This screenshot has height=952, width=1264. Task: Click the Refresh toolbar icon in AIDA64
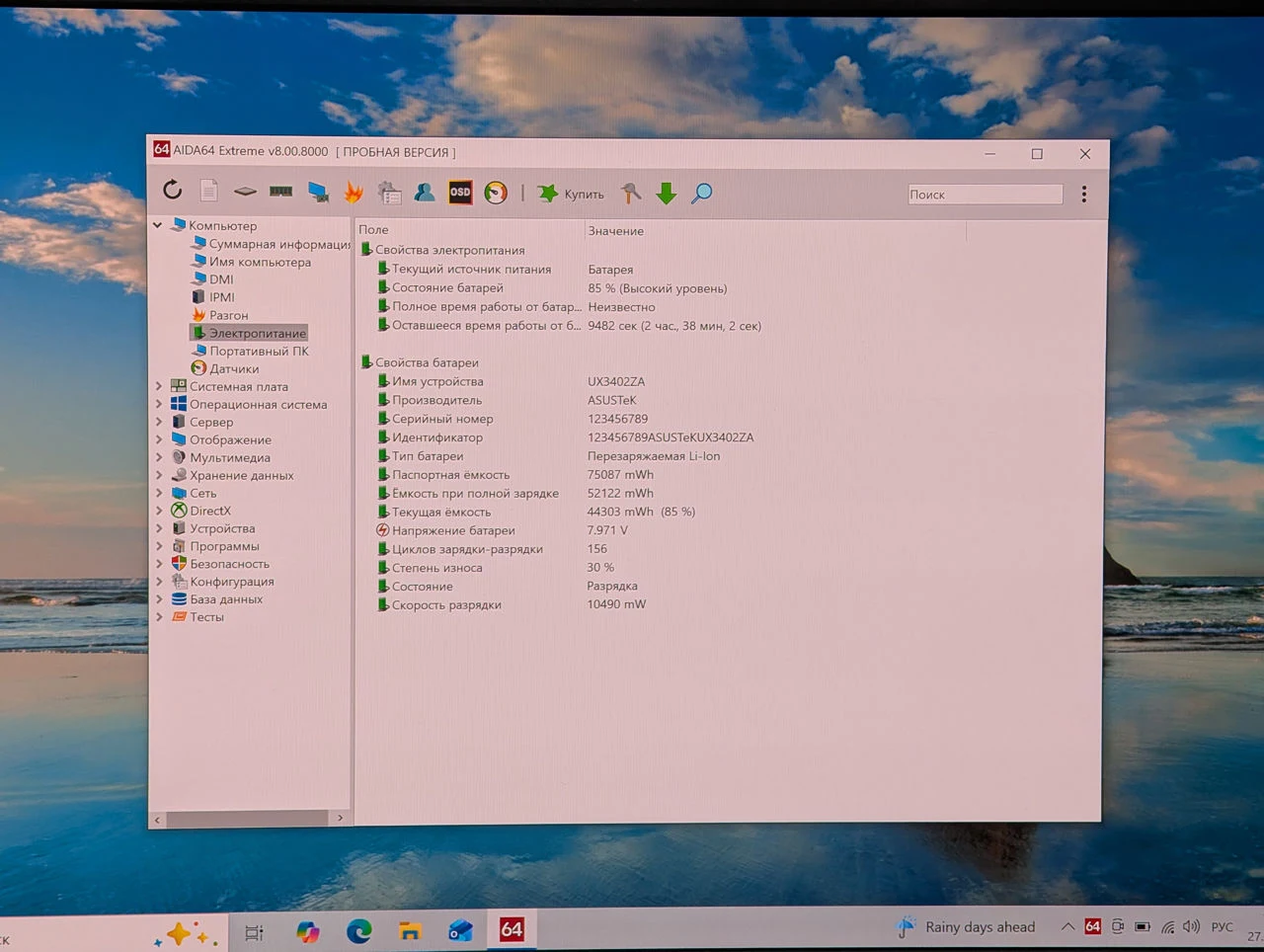pos(173,190)
